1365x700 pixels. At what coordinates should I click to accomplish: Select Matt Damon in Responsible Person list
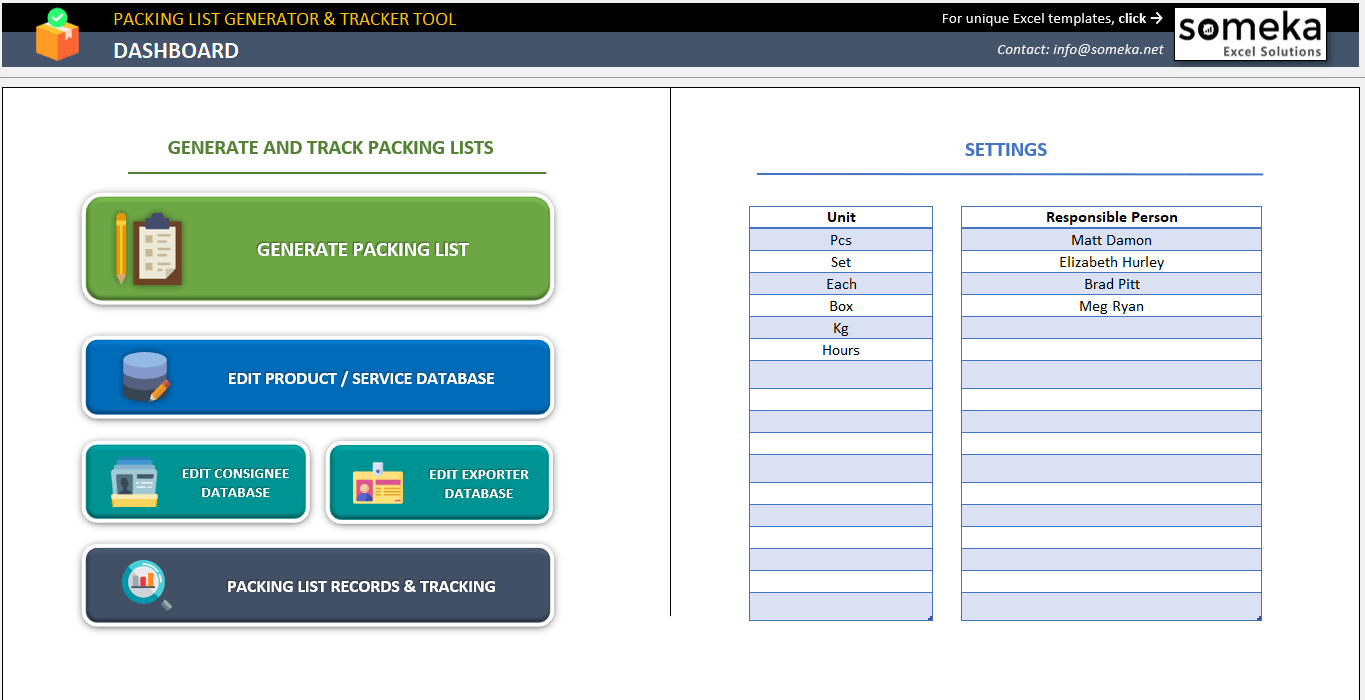click(1110, 239)
